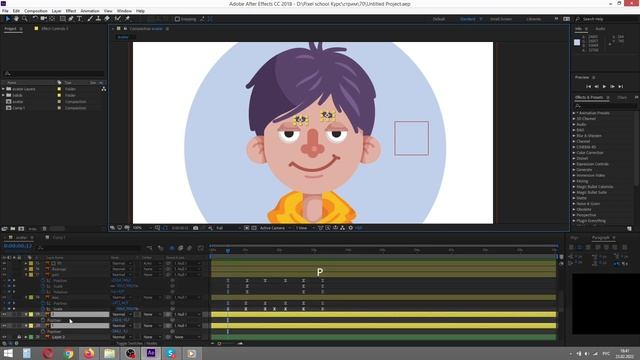This screenshot has width=640, height=360.
Task: Create a new composition from Project panel
Action: point(21,229)
